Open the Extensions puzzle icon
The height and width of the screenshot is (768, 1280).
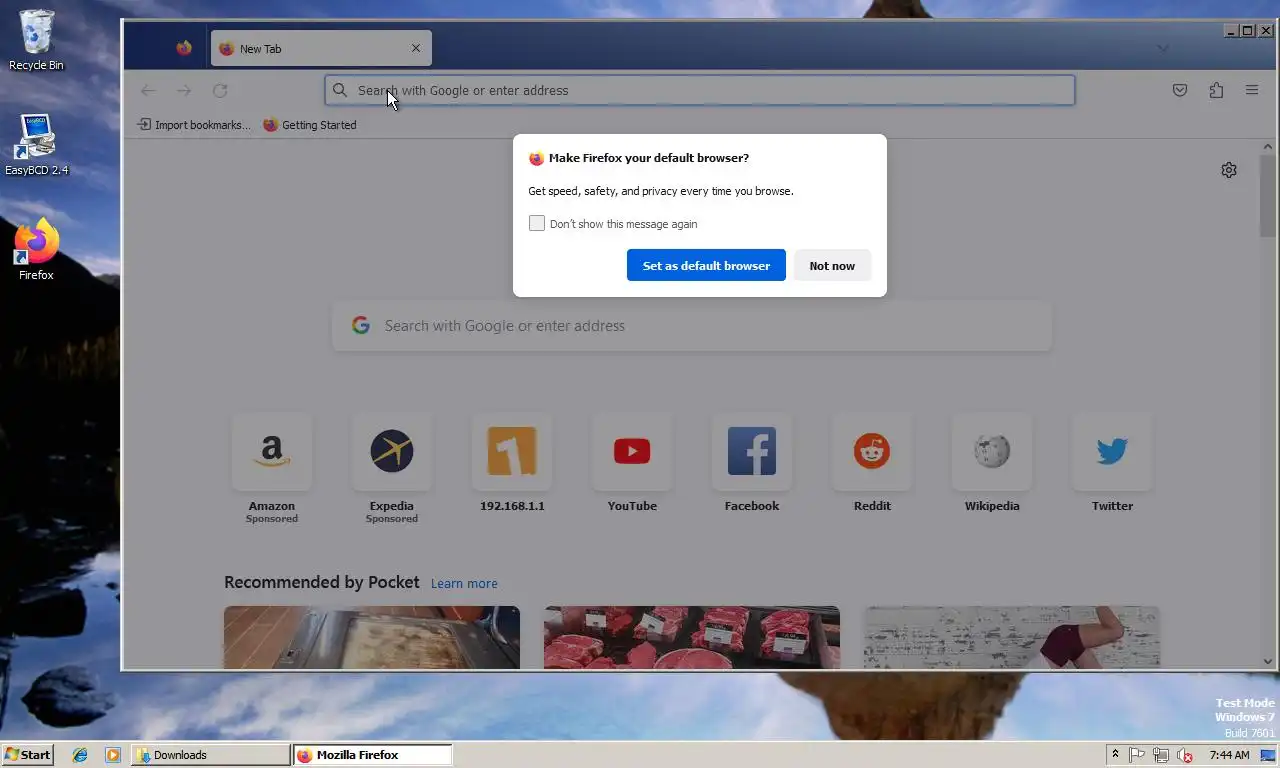click(1216, 90)
